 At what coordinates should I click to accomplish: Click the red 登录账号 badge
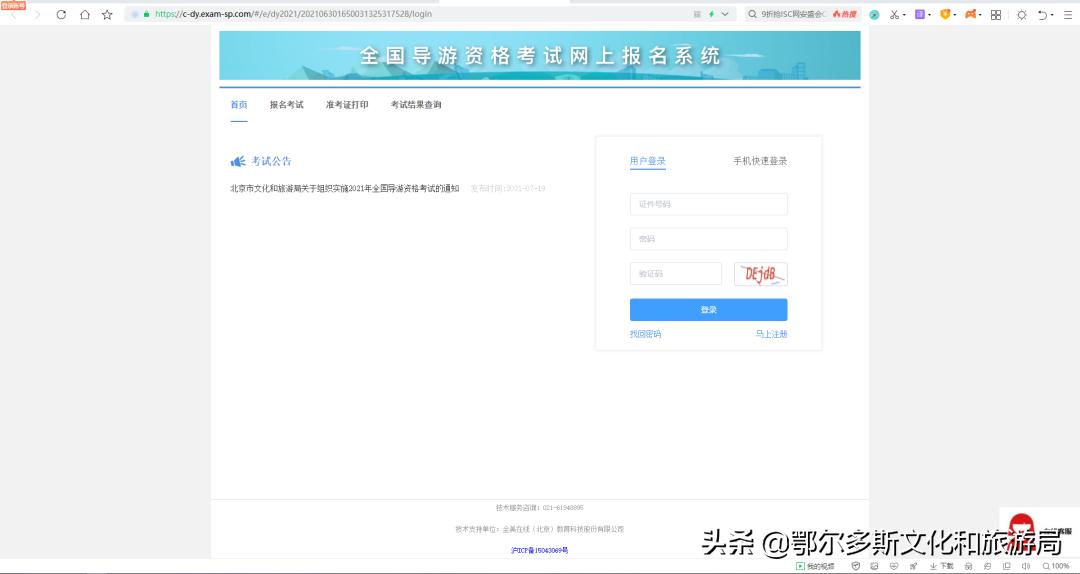coord(13,5)
